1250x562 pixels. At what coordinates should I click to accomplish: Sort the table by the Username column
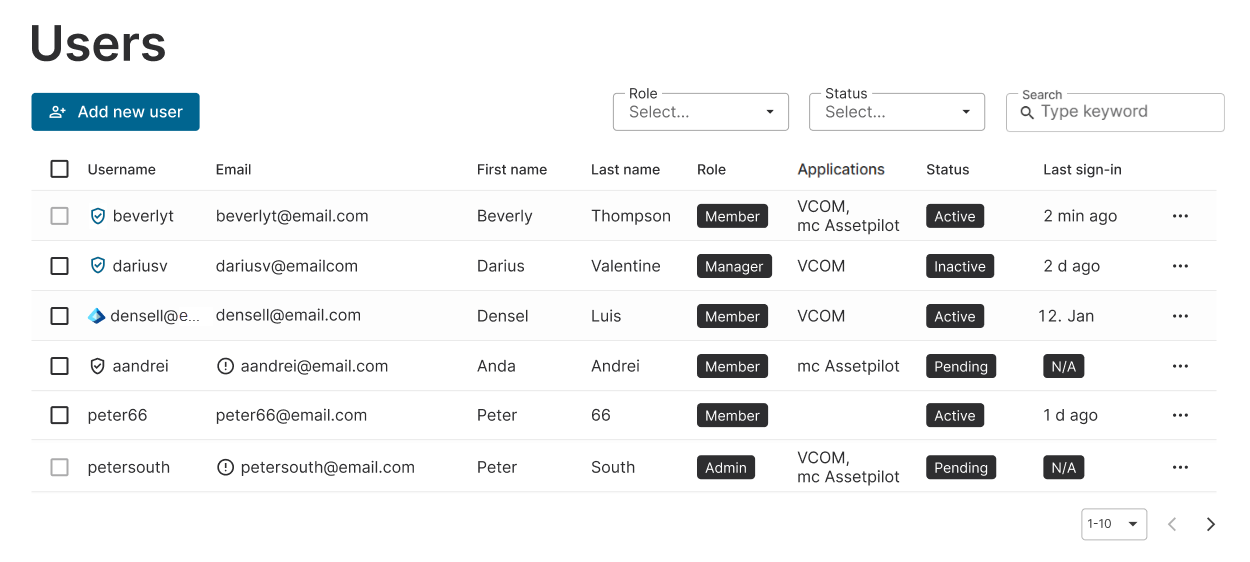click(121, 170)
